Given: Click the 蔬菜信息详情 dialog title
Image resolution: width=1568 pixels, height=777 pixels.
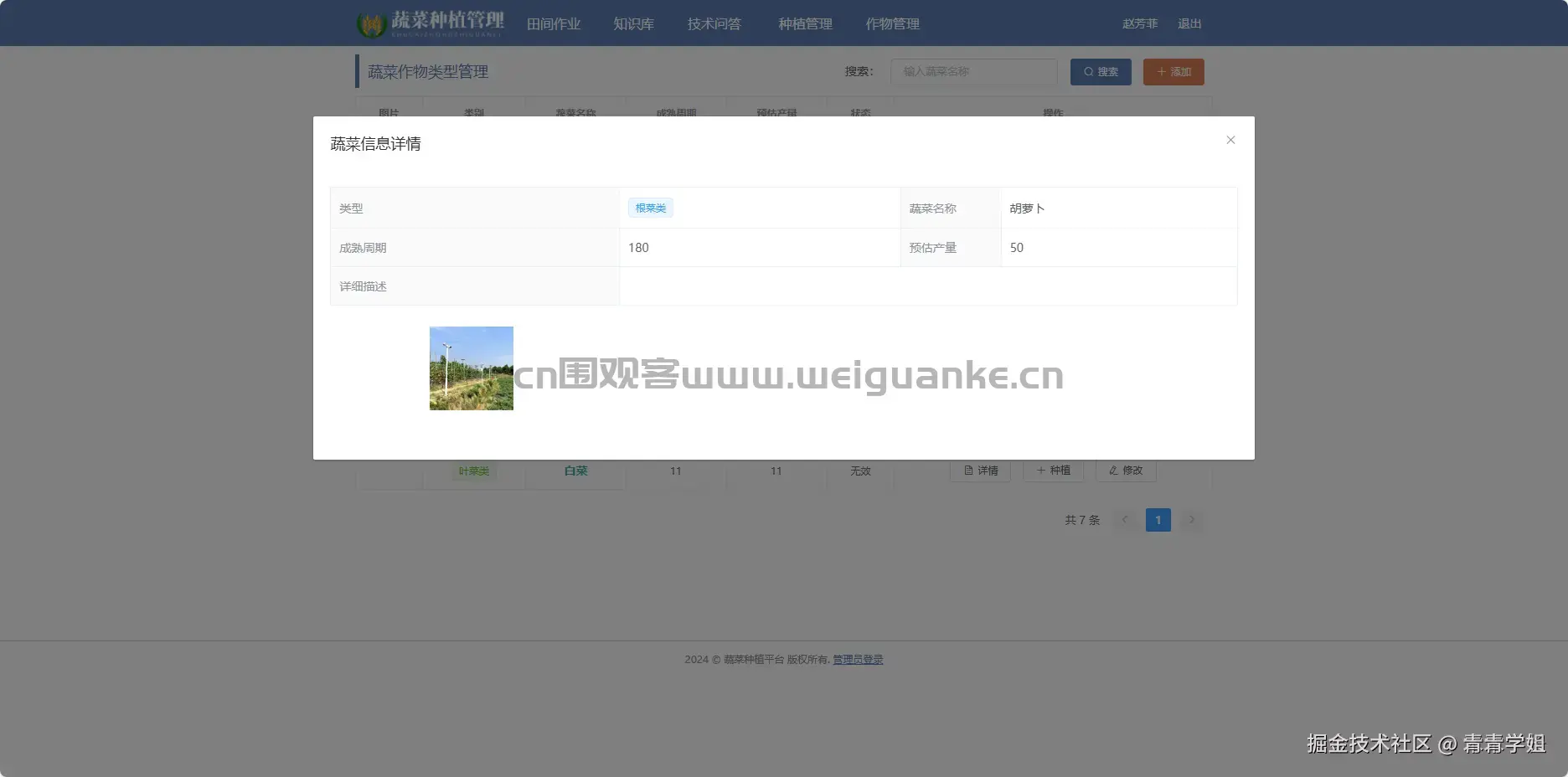Looking at the screenshot, I should point(375,144).
